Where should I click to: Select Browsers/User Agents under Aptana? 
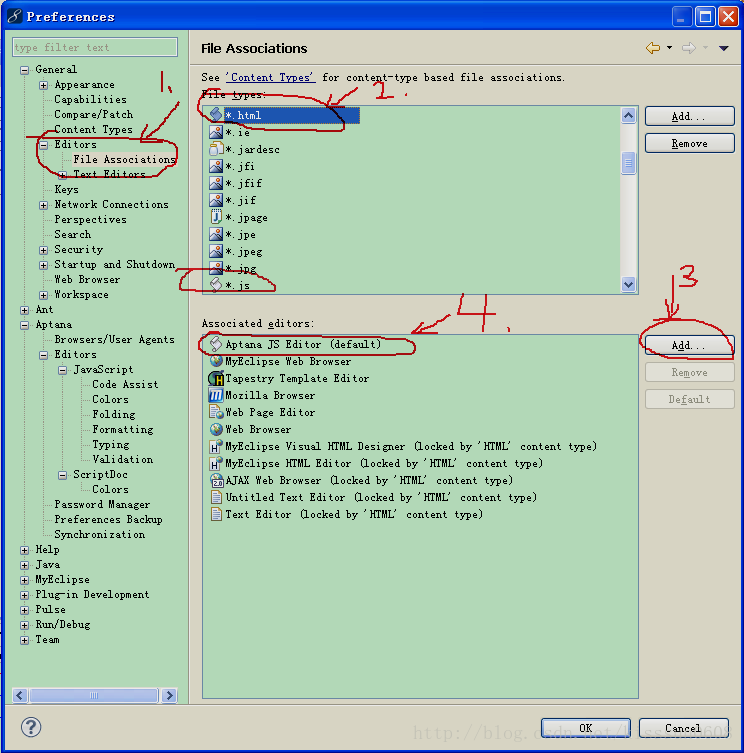(x=114, y=340)
